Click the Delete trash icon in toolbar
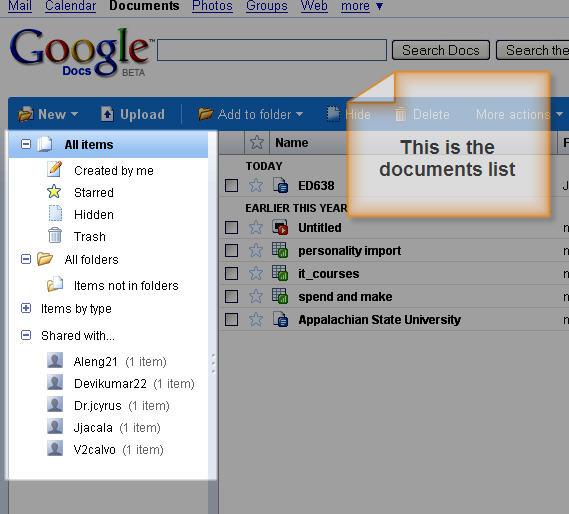This screenshot has height=514, width=569. tap(401, 114)
